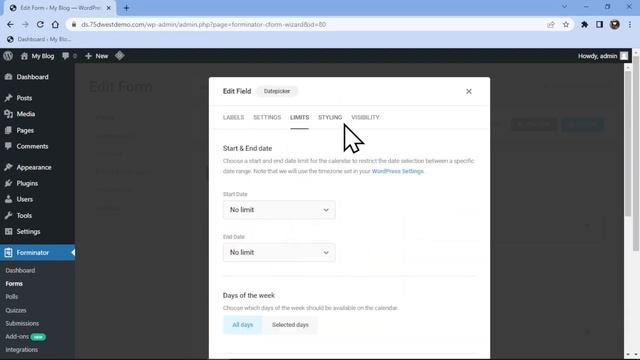Open tab search chevron in title bar
Image resolution: width=640 pixels, height=360 pixels.
pos(564,7)
